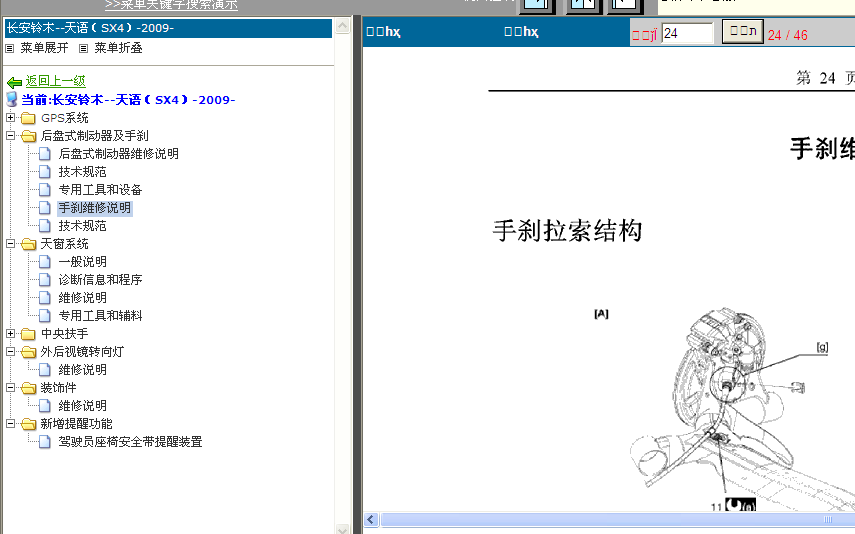
Task: Click the page icon beside 诊断信息和程序
Action: [45, 280]
